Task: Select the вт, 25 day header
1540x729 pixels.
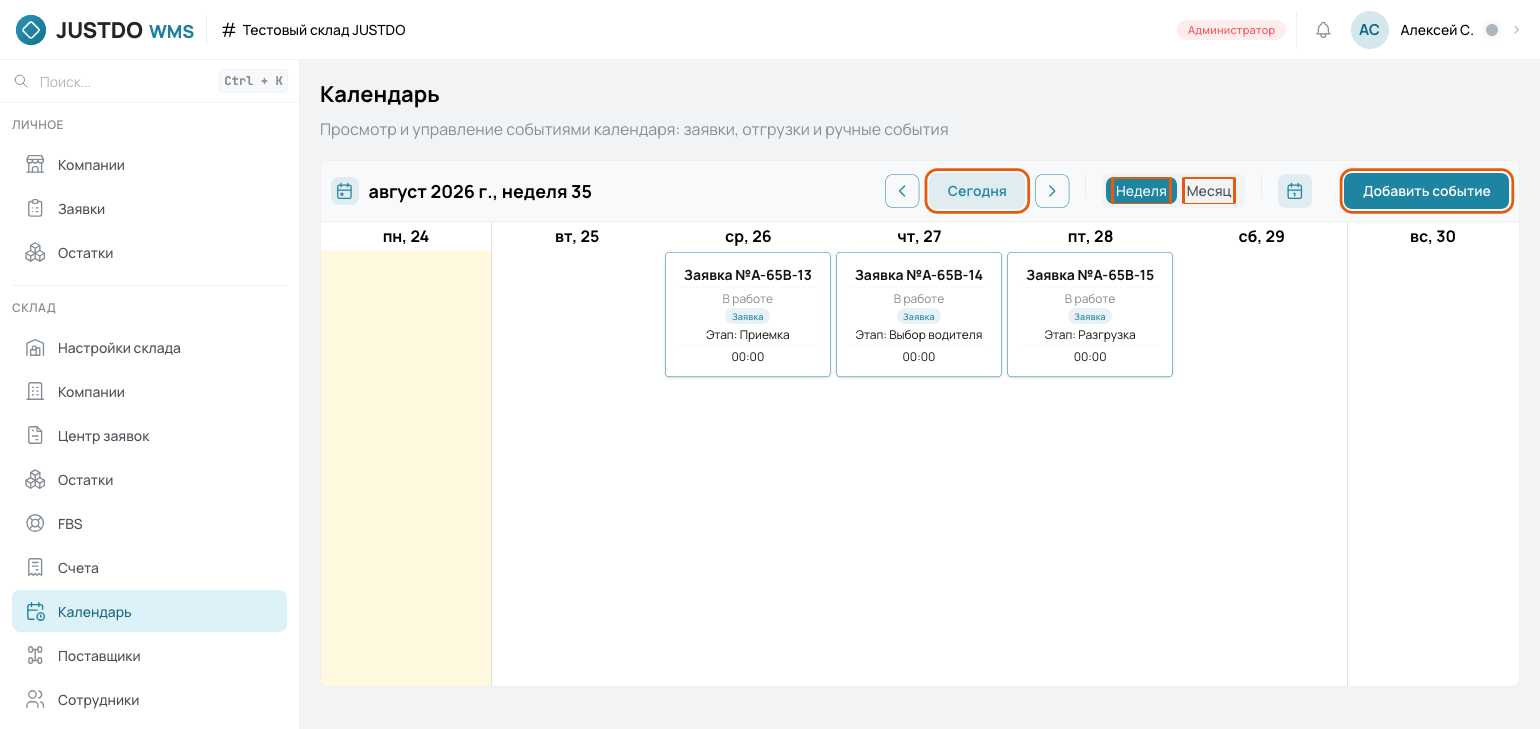Action: (577, 237)
